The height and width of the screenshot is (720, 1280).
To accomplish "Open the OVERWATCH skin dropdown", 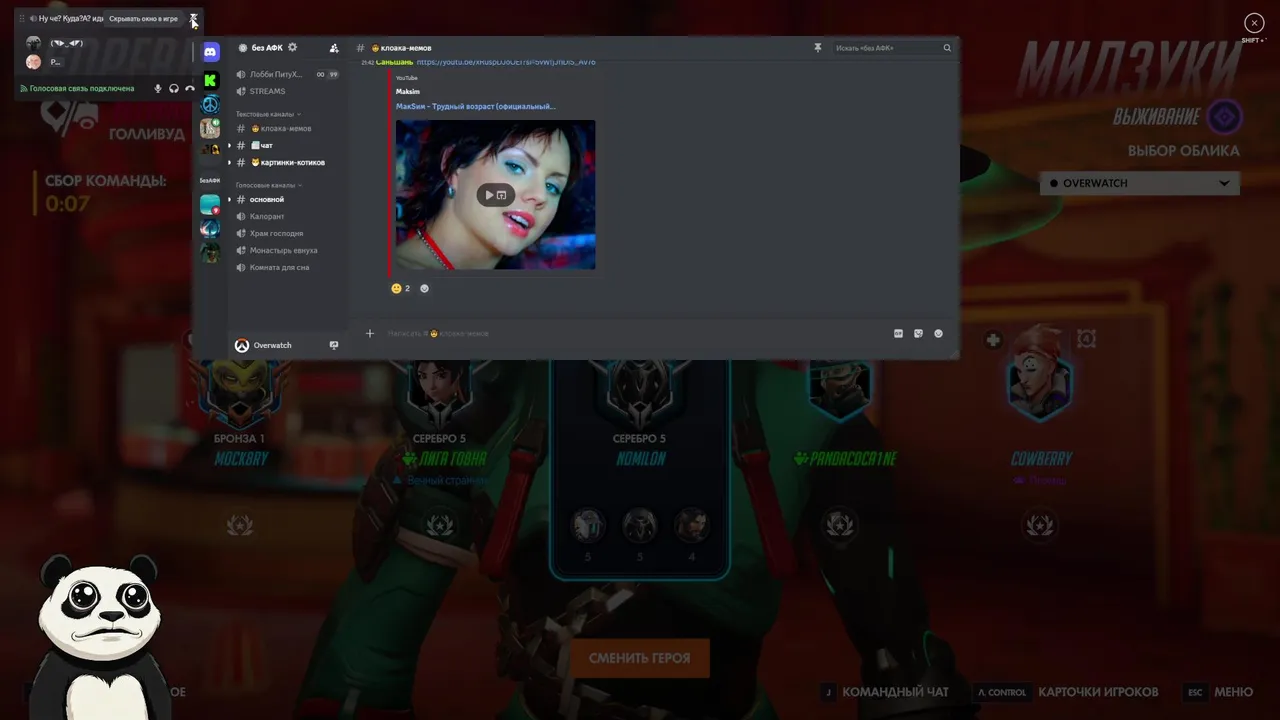I will tap(1140, 183).
